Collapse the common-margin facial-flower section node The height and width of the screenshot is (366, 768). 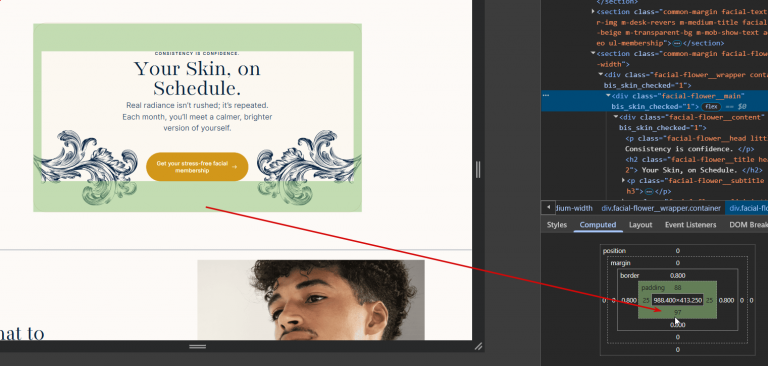click(x=593, y=53)
